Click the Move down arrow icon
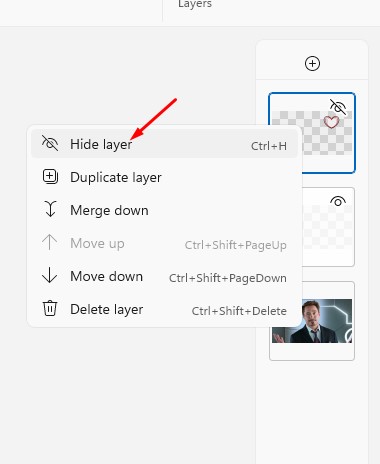Image resolution: width=380 pixels, height=464 pixels. 50,275
